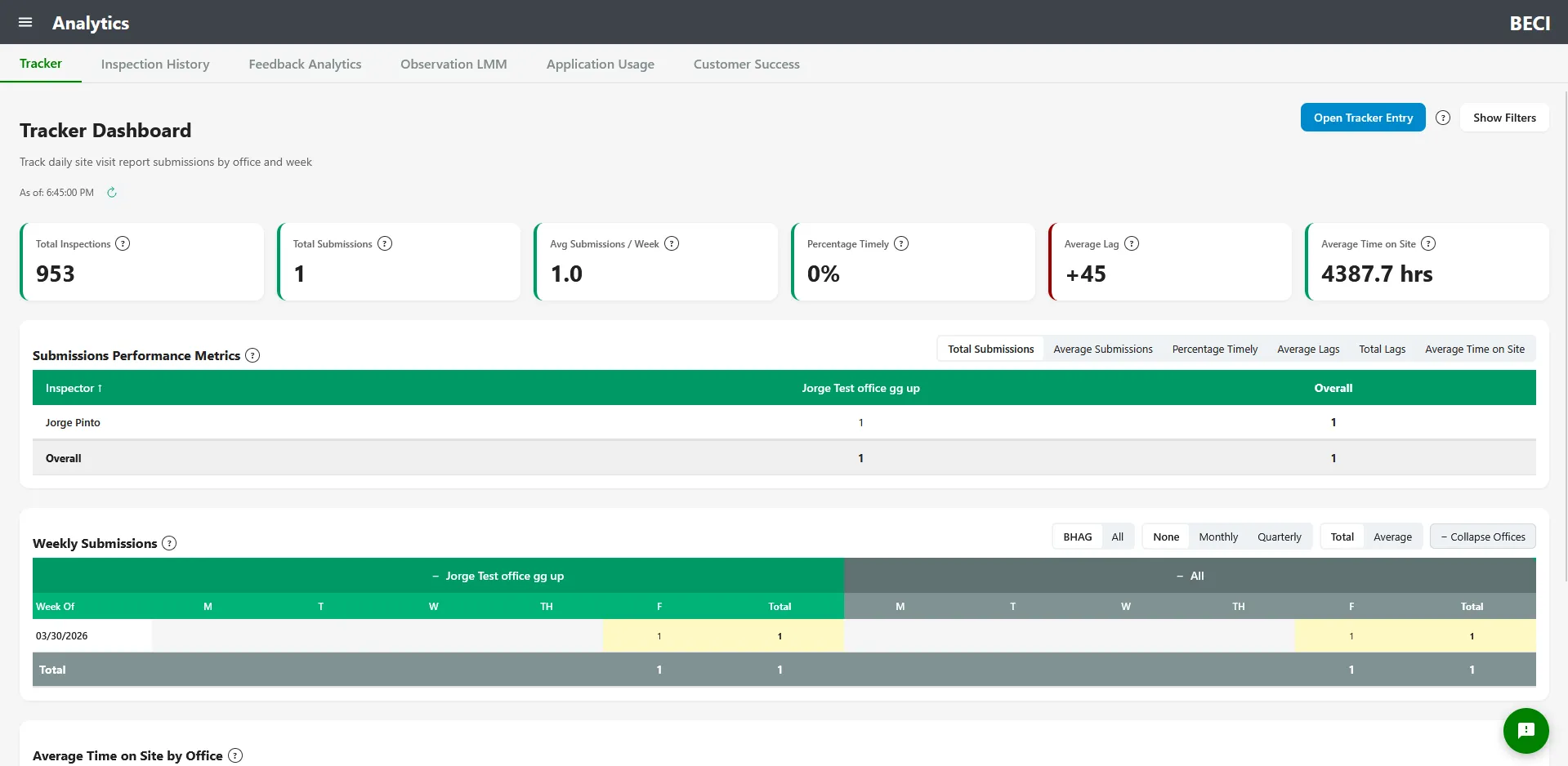The image size is (1568, 766).
Task: Select Total Lags metric toggle
Action: click(x=1383, y=349)
